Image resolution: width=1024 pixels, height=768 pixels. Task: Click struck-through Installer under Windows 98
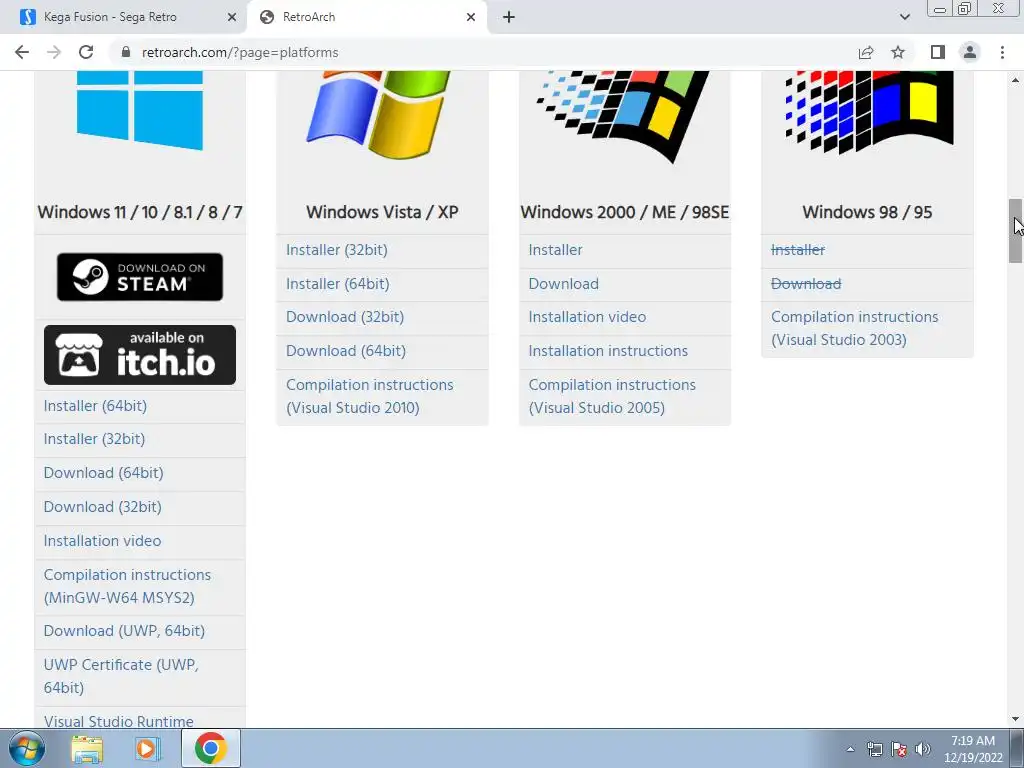point(797,249)
